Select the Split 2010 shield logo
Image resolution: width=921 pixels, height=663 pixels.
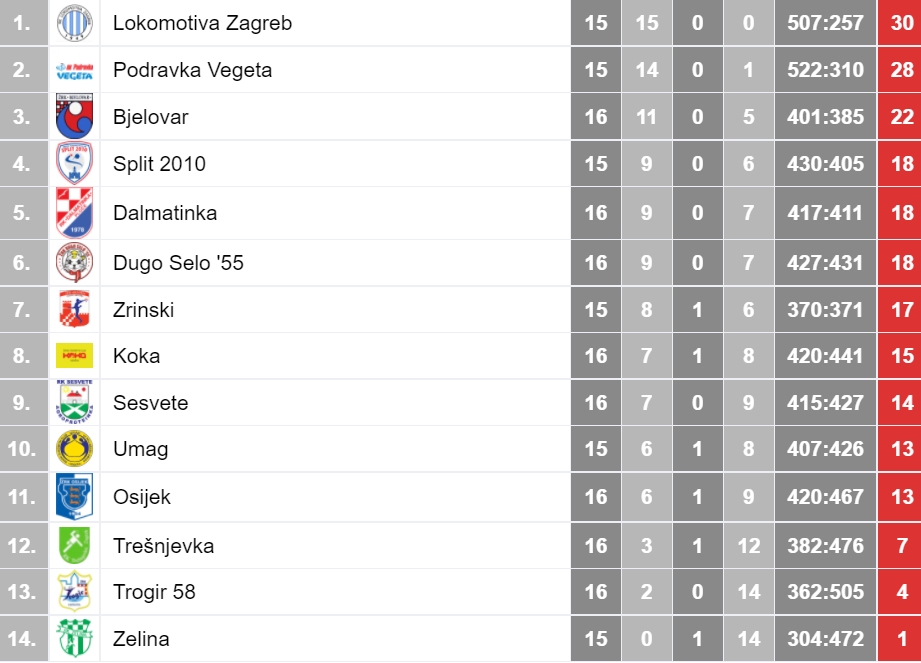75,163
